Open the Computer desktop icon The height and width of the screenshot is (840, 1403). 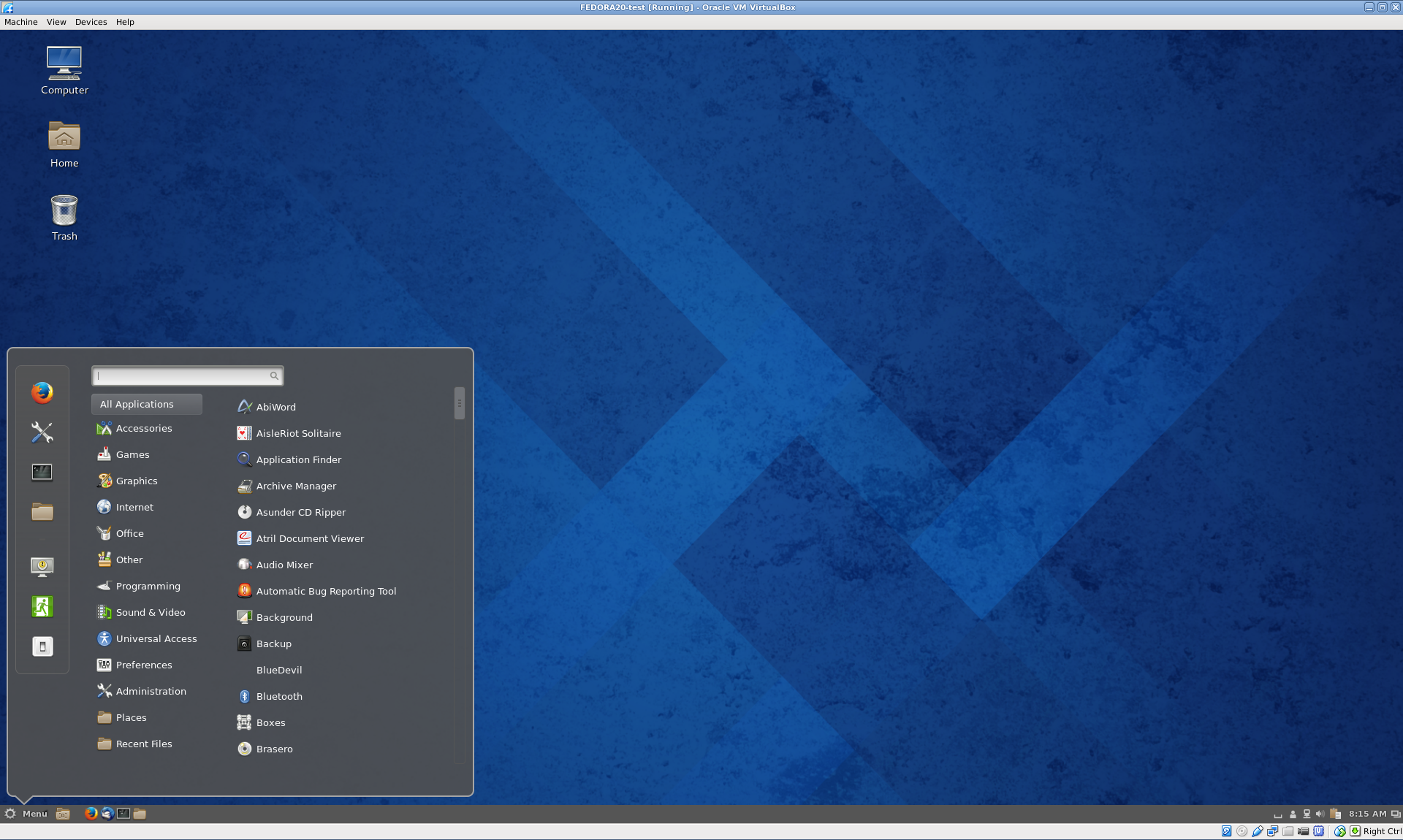pyautogui.click(x=64, y=71)
